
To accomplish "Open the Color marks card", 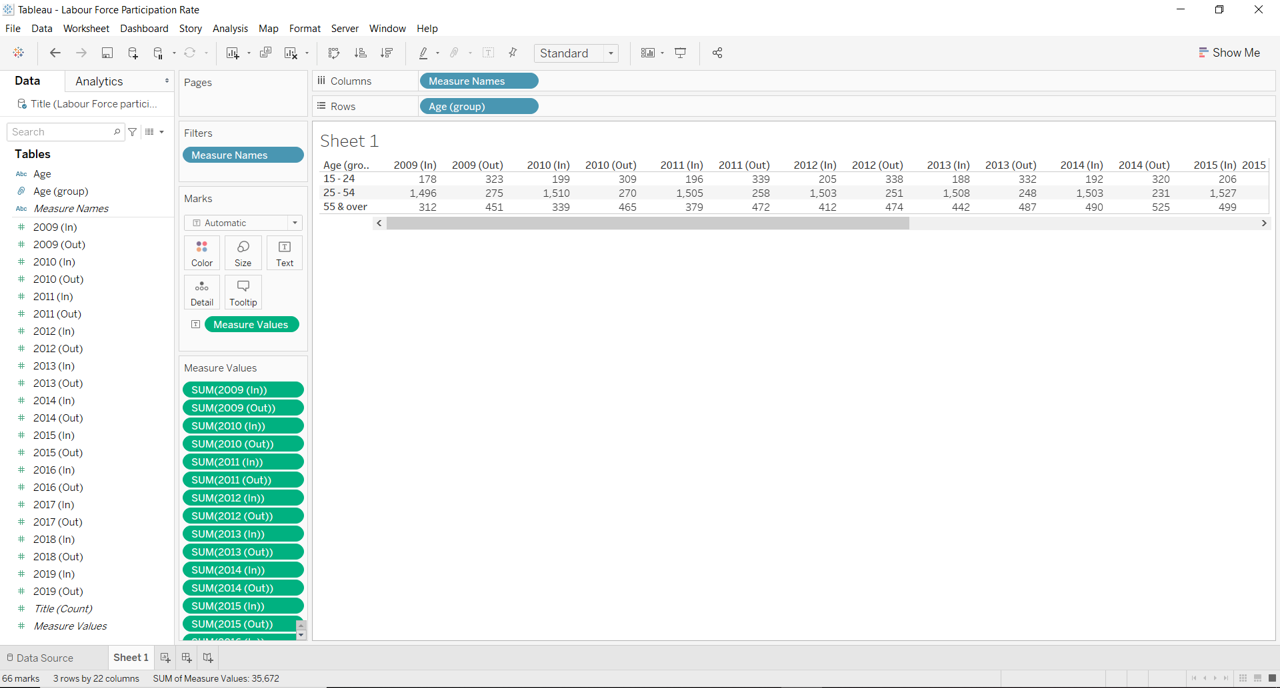I will click(x=202, y=253).
